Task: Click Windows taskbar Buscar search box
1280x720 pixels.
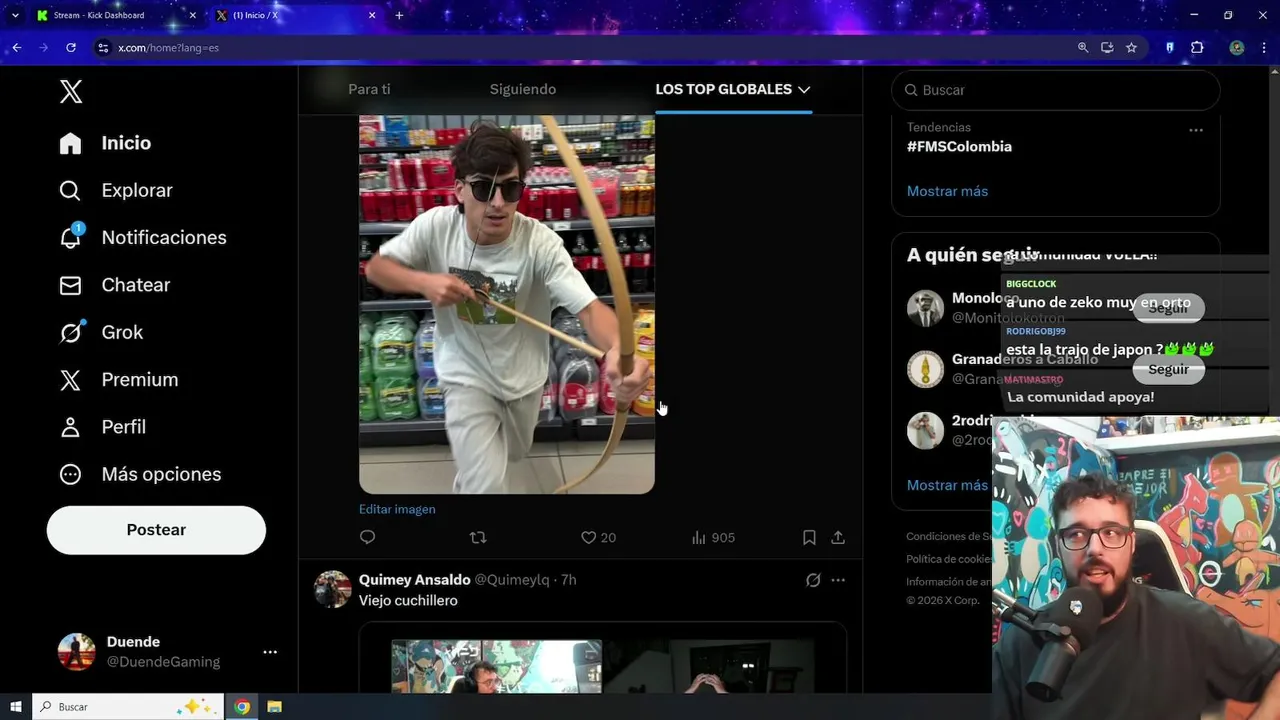Action: 128,707
